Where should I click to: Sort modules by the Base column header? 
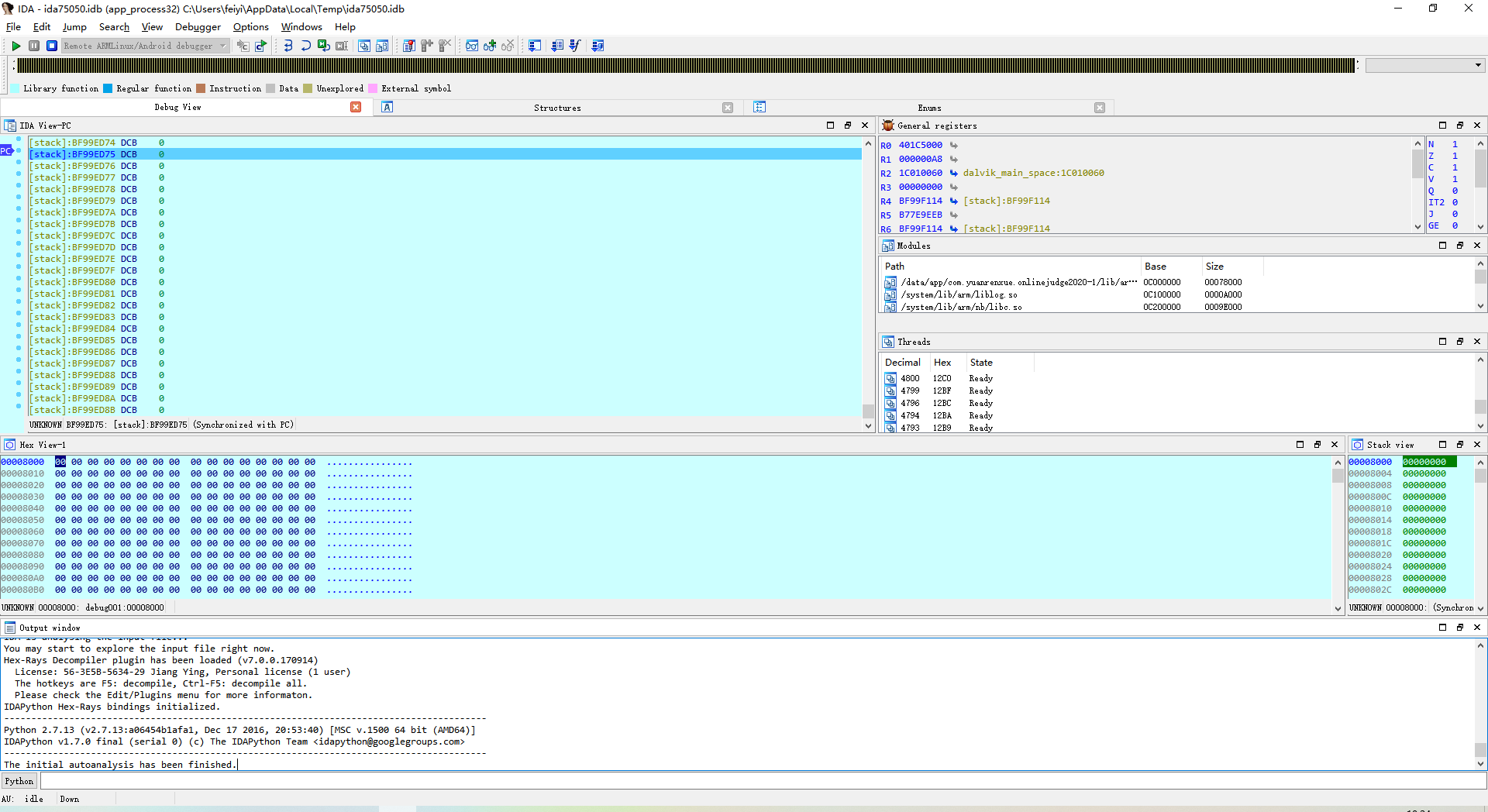click(1171, 266)
